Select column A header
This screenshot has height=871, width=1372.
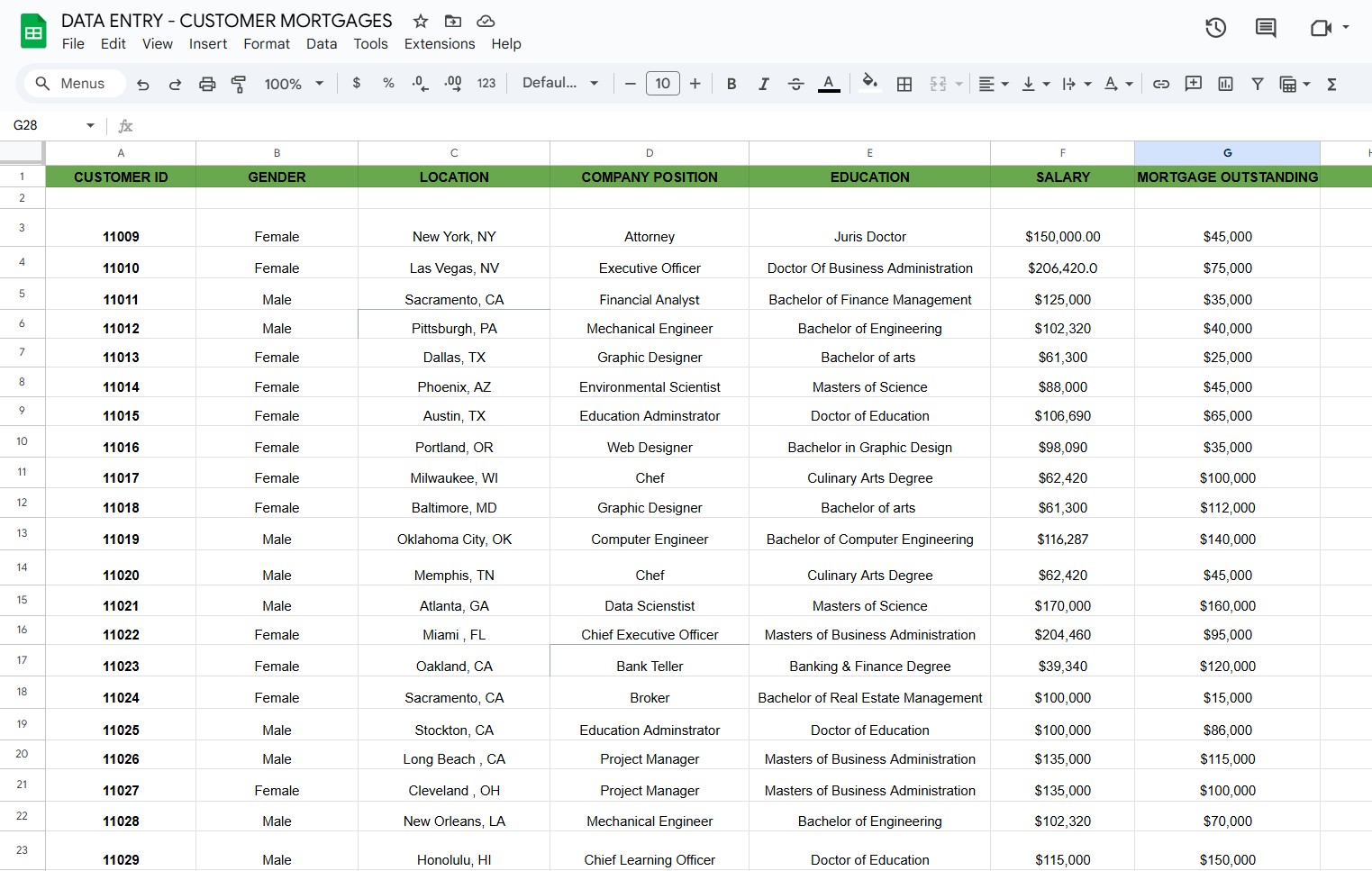pyautogui.click(x=121, y=153)
